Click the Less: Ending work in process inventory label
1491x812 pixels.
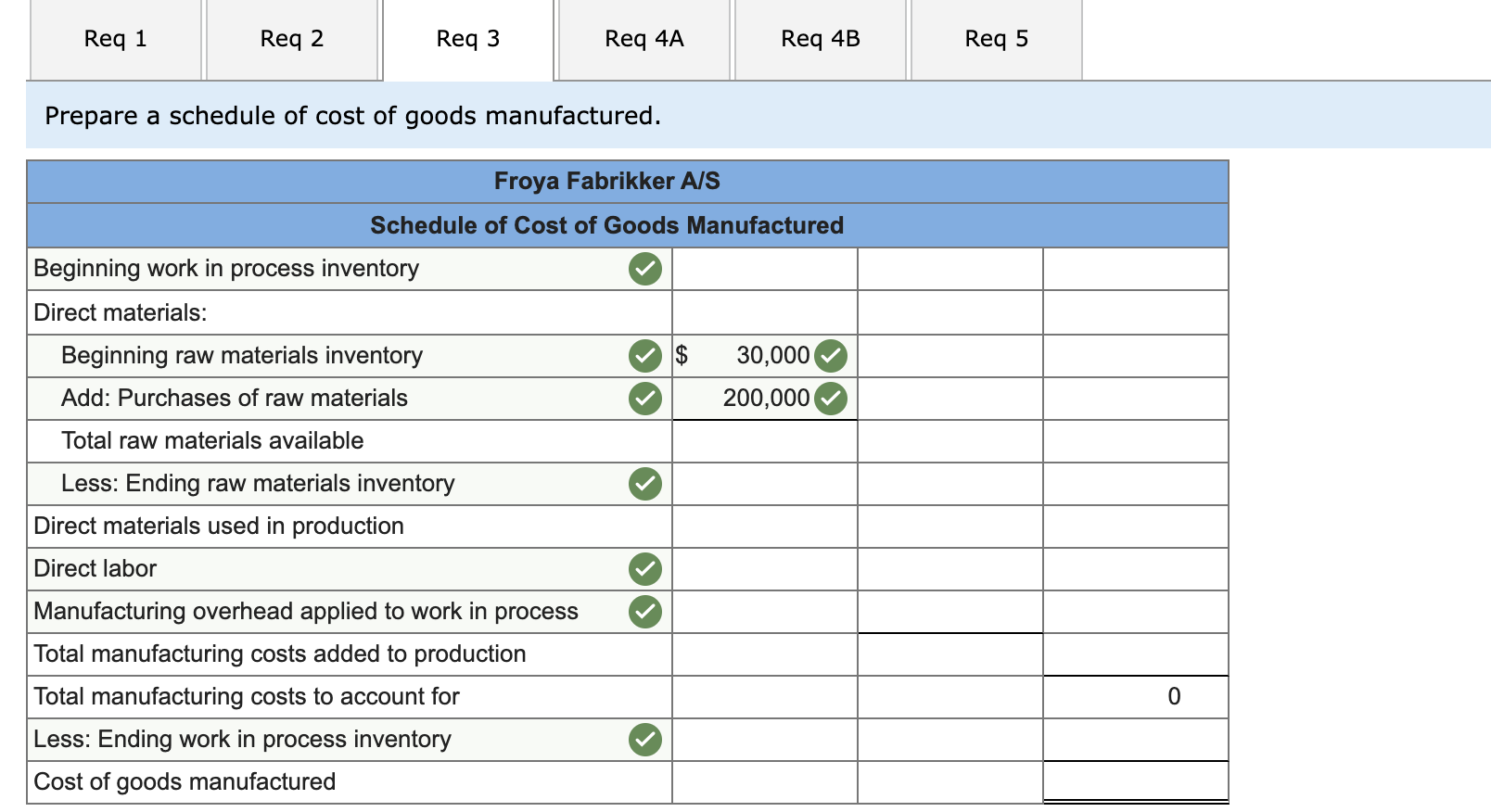click(243, 740)
